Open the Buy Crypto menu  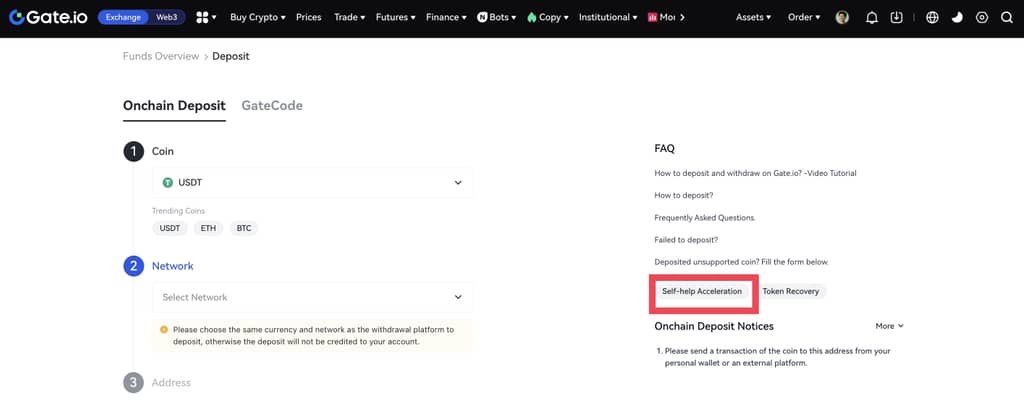coord(257,17)
